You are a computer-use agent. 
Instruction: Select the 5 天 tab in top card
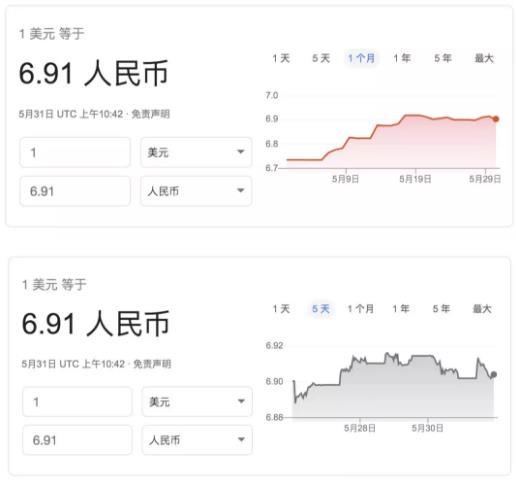[321, 58]
